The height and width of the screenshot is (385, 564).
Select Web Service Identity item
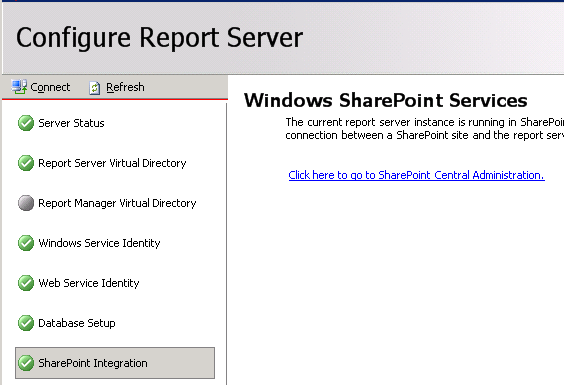coord(89,283)
